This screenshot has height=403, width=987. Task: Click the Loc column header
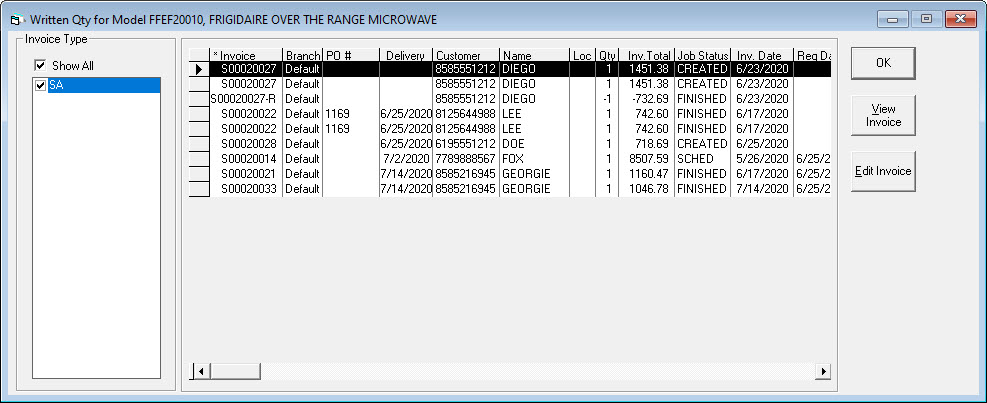click(x=582, y=55)
